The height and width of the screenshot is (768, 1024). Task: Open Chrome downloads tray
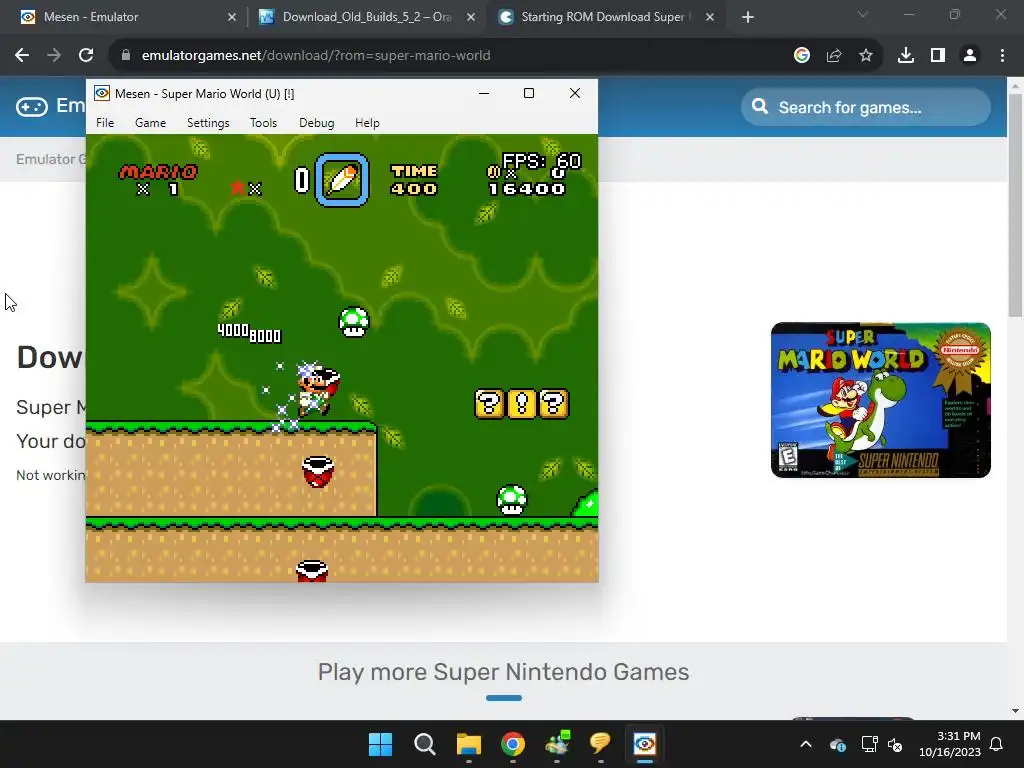pyautogui.click(x=905, y=56)
